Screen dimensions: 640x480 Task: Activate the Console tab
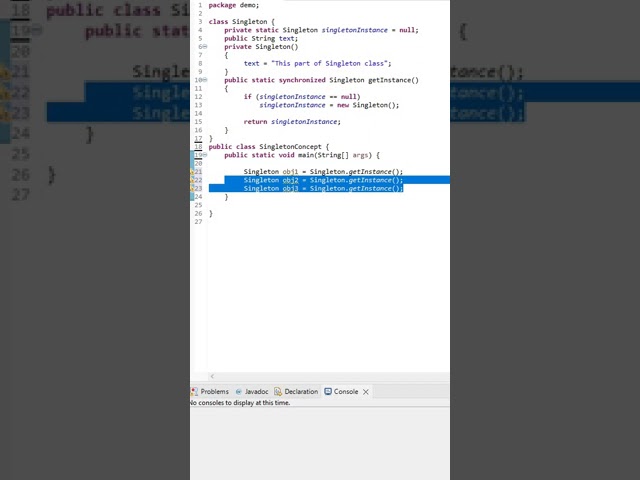tap(342, 391)
